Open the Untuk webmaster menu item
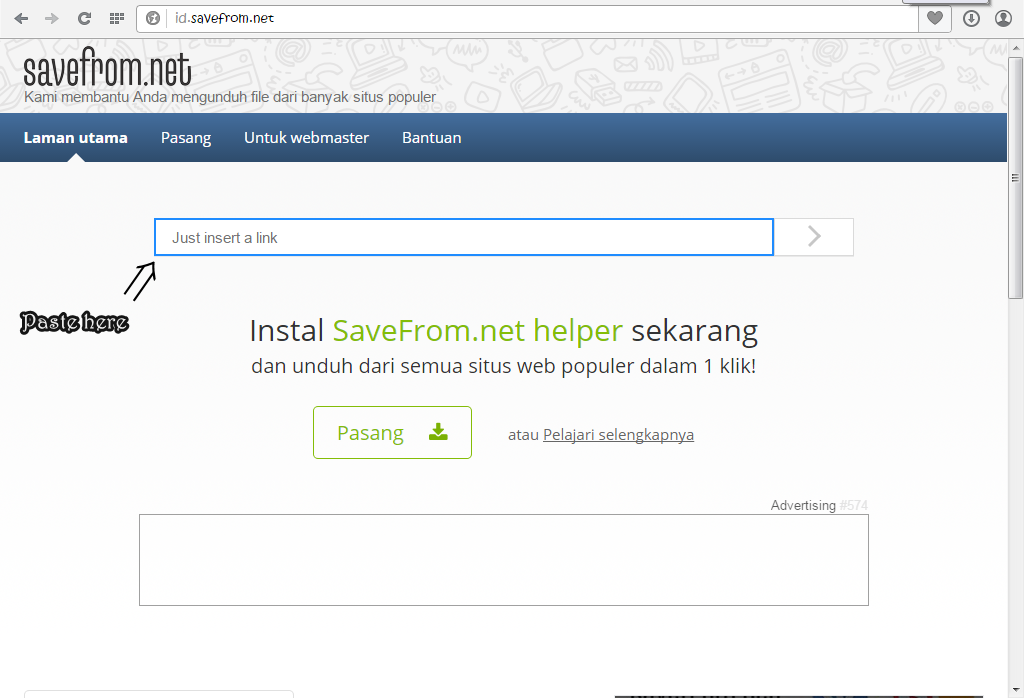Screen dimensions: 1024x698 (306, 138)
